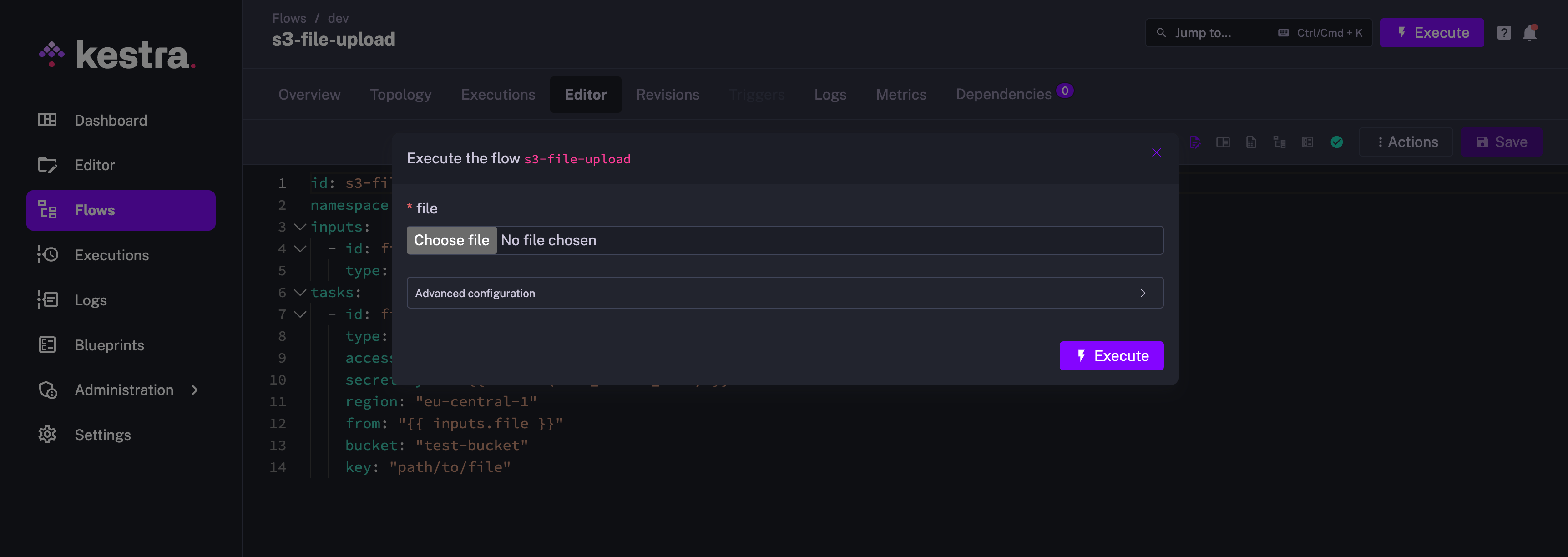Click the Choose file button

tap(451, 240)
